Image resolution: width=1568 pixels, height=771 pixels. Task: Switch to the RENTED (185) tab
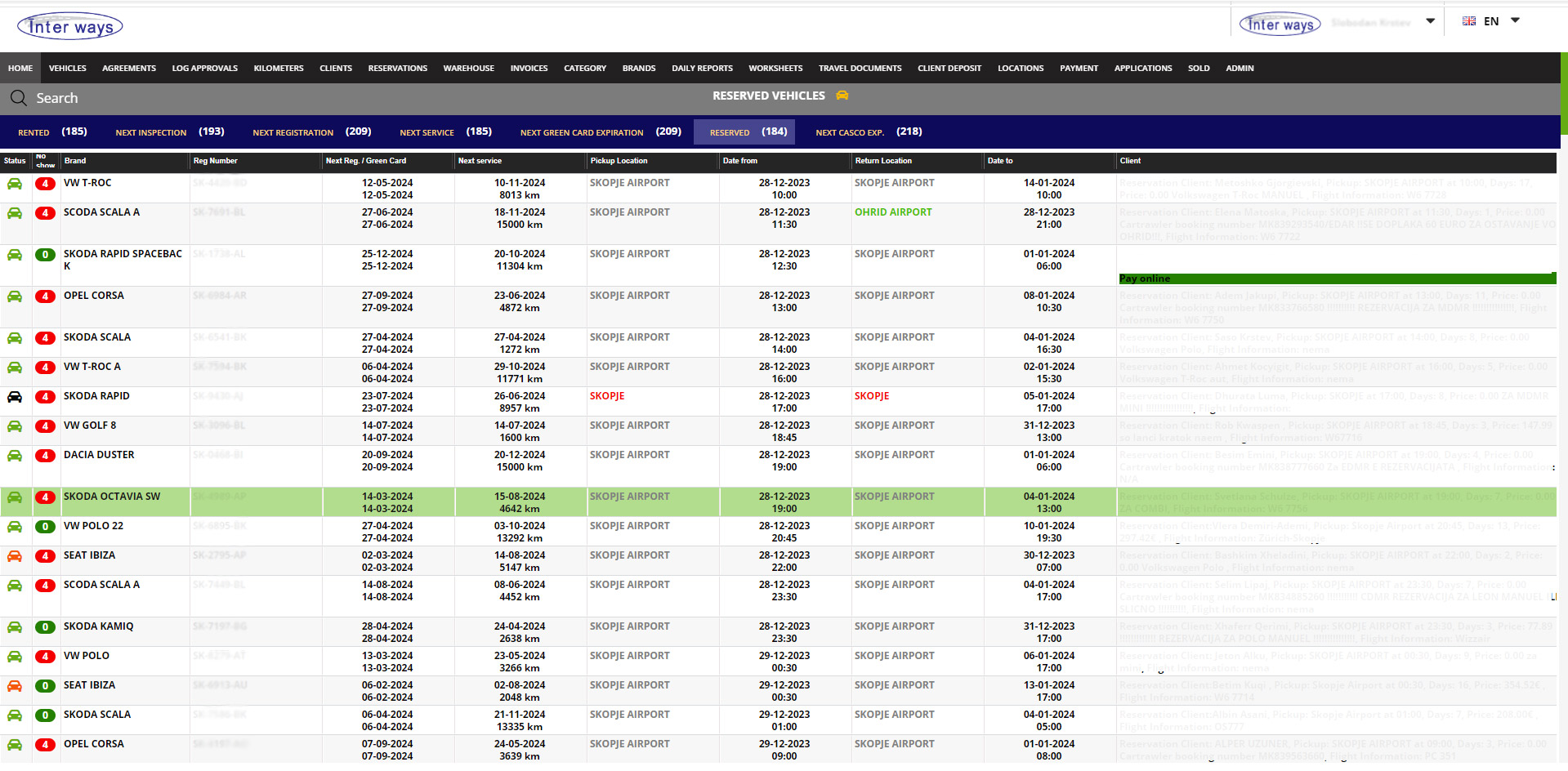[52, 131]
